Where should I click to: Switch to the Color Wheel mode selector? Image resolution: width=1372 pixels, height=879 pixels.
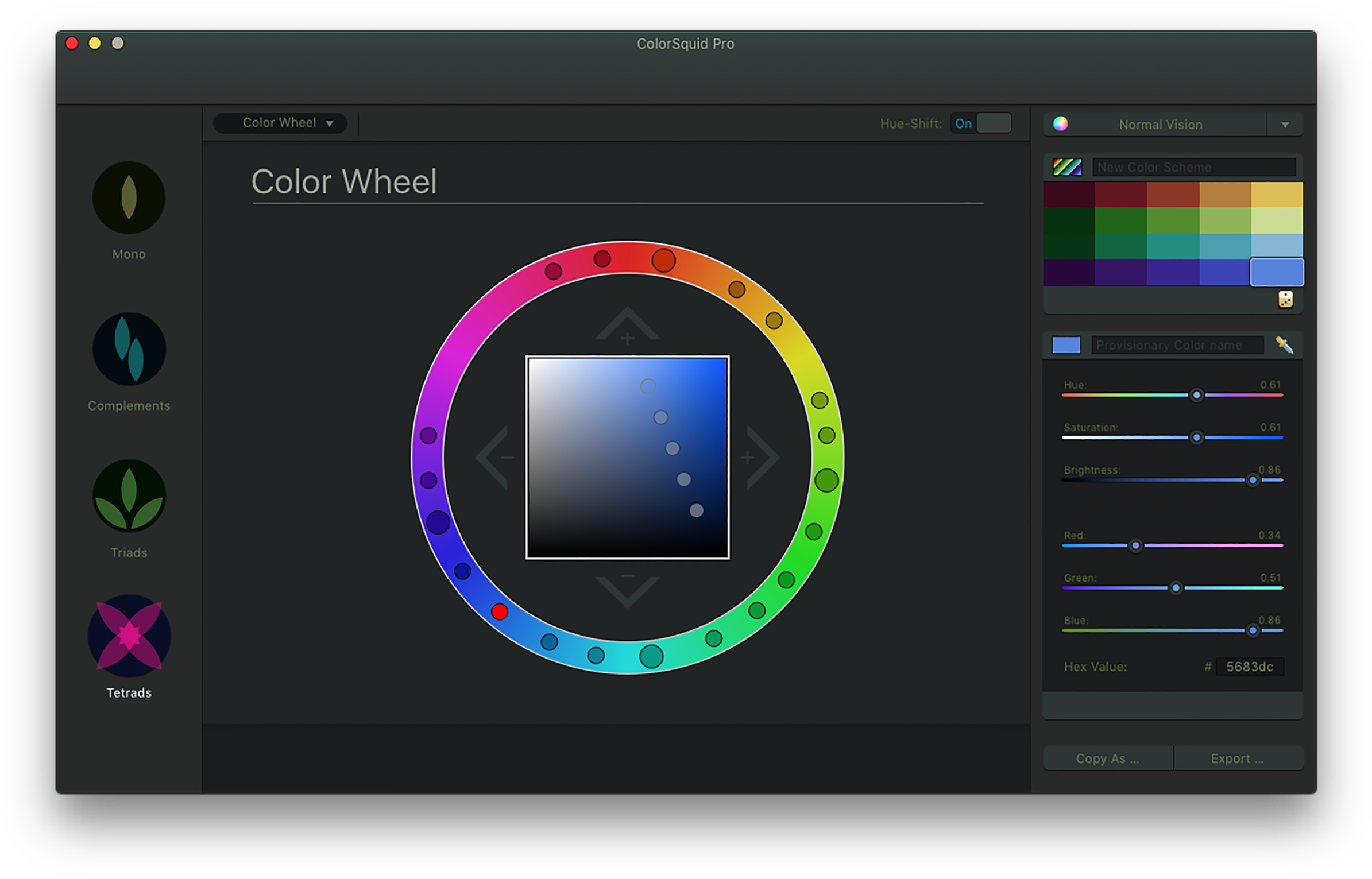pyautogui.click(x=280, y=123)
